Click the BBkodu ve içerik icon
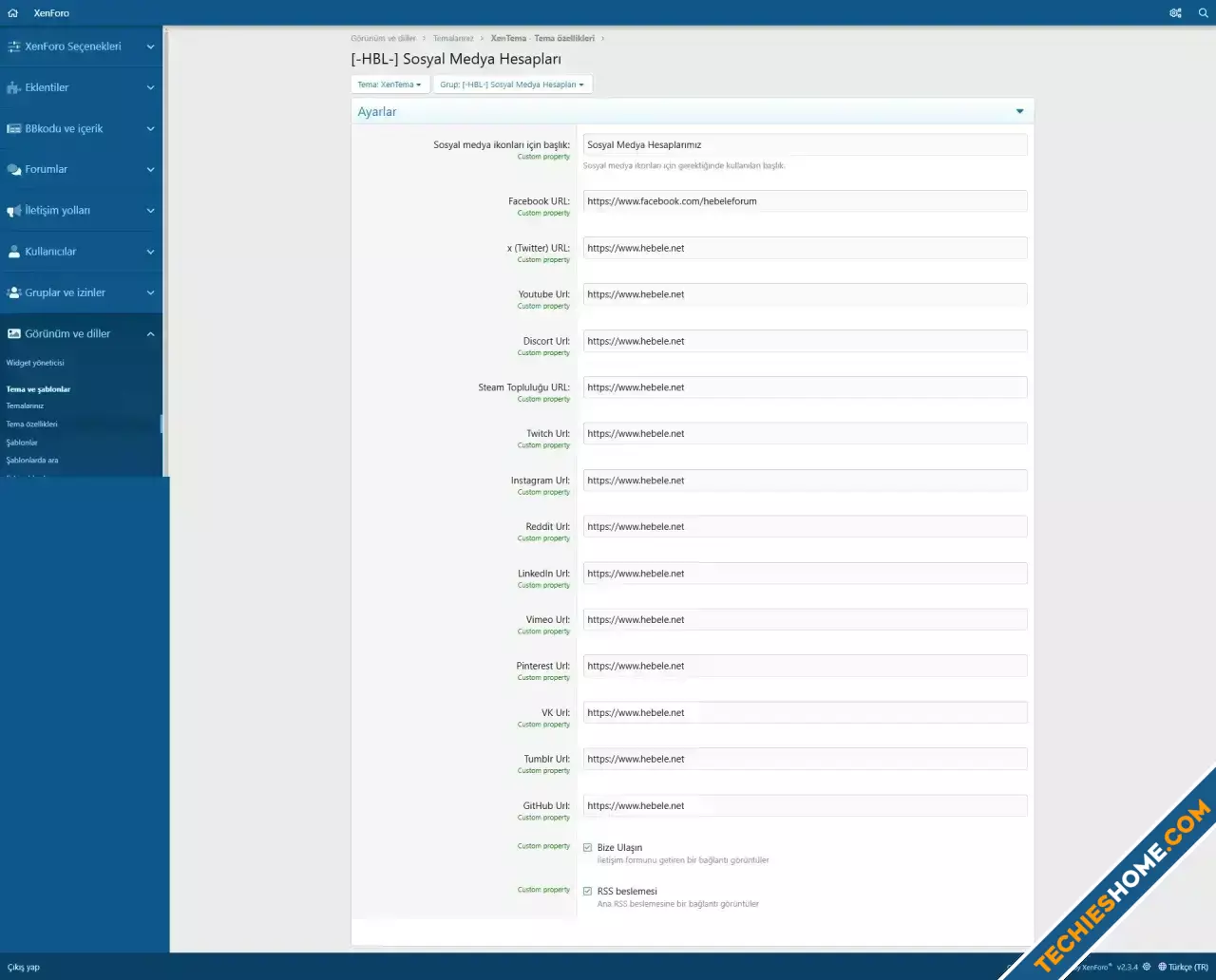The image size is (1216, 980). [14, 128]
